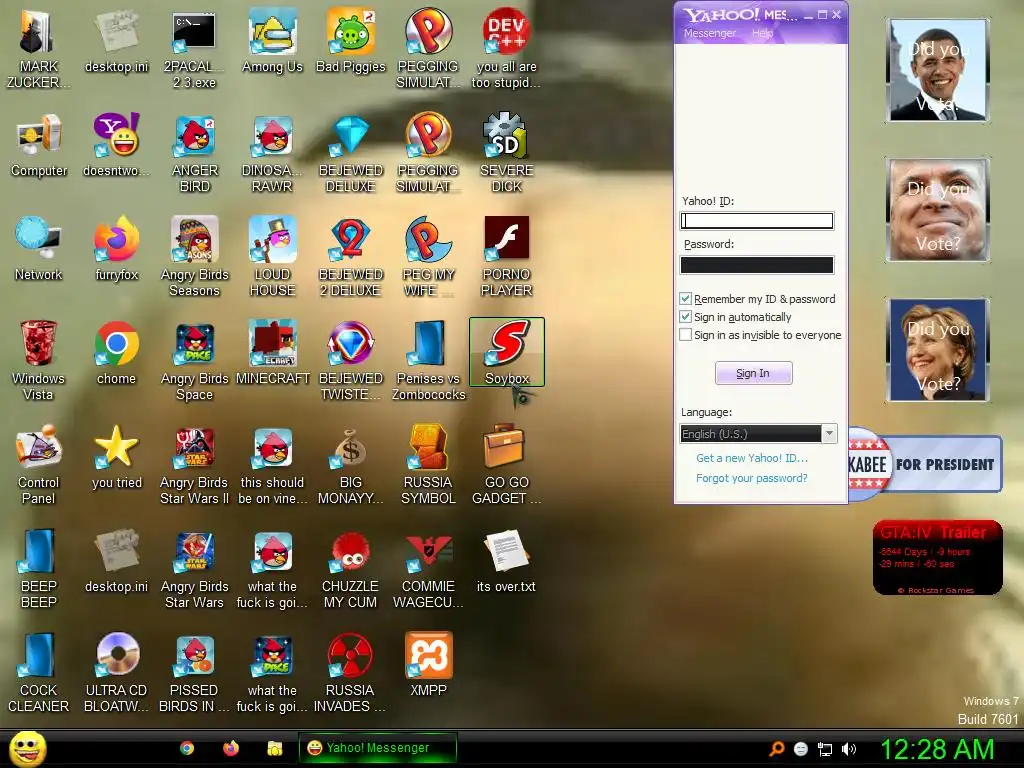Open the Messenger menu
Image resolution: width=1024 pixels, height=768 pixels.
coord(709,33)
